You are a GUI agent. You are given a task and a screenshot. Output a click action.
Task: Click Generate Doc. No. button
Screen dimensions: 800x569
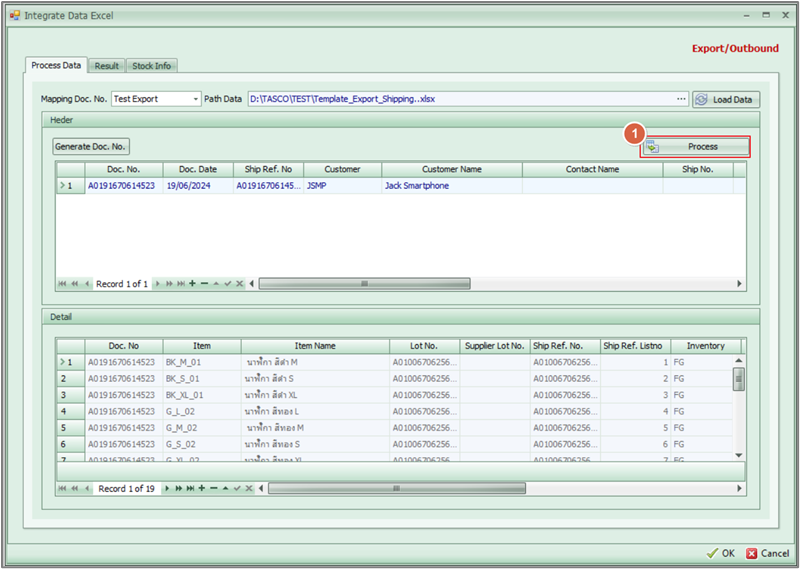91,146
